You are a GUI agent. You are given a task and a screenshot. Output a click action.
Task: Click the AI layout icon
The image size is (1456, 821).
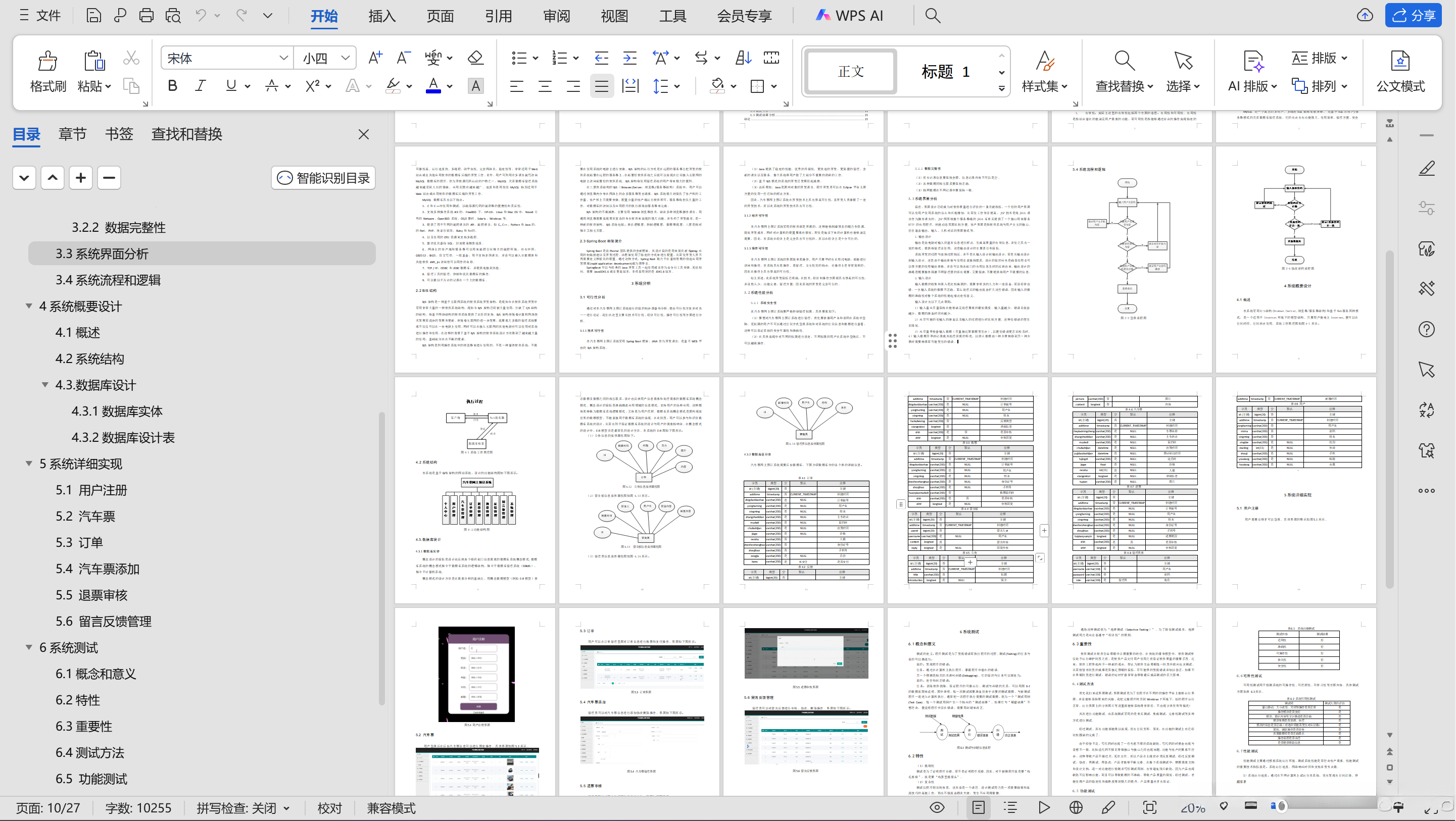1253,61
